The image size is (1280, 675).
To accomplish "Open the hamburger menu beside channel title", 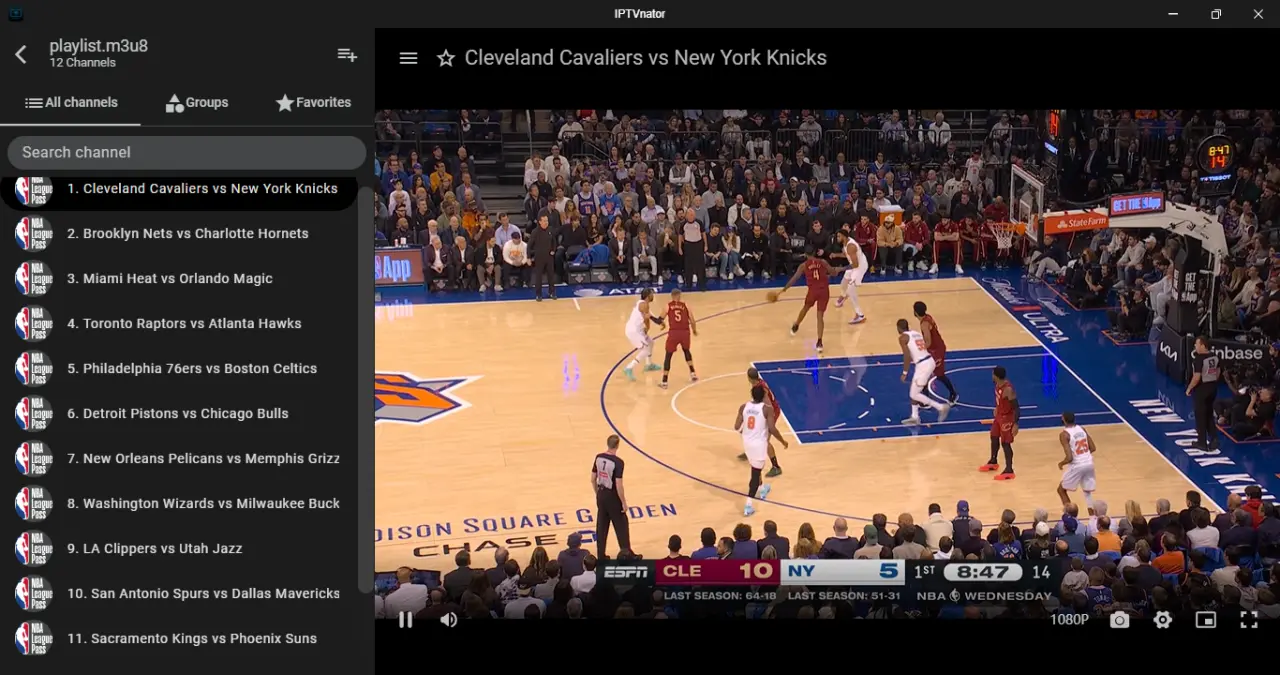I will 408,58.
